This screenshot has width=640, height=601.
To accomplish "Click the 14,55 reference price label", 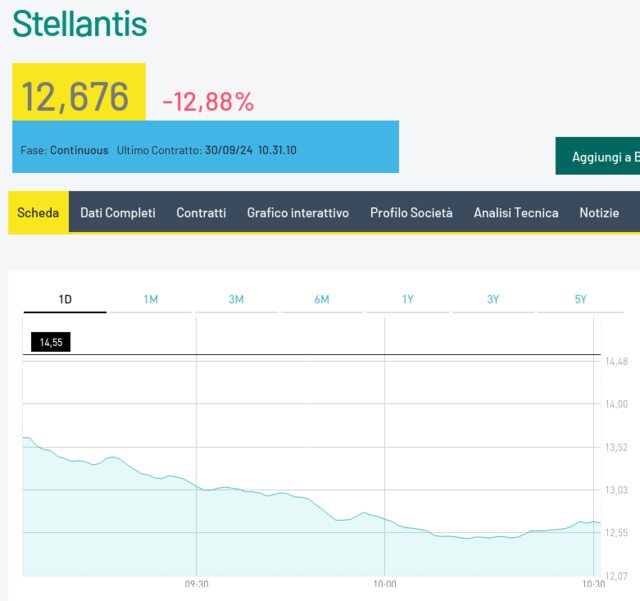I will (x=51, y=342).
